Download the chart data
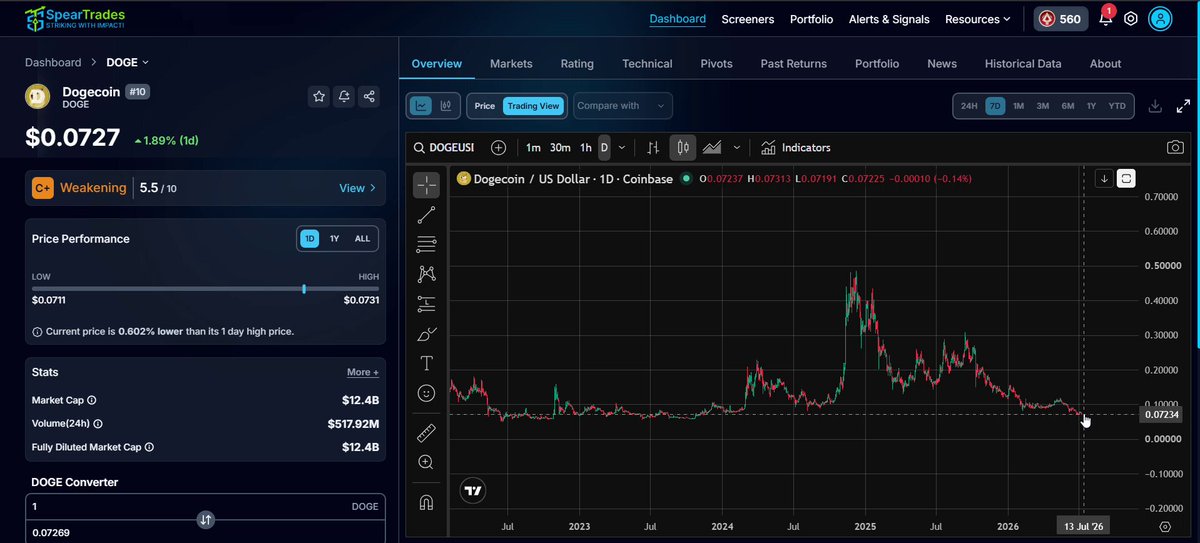 click(1155, 105)
